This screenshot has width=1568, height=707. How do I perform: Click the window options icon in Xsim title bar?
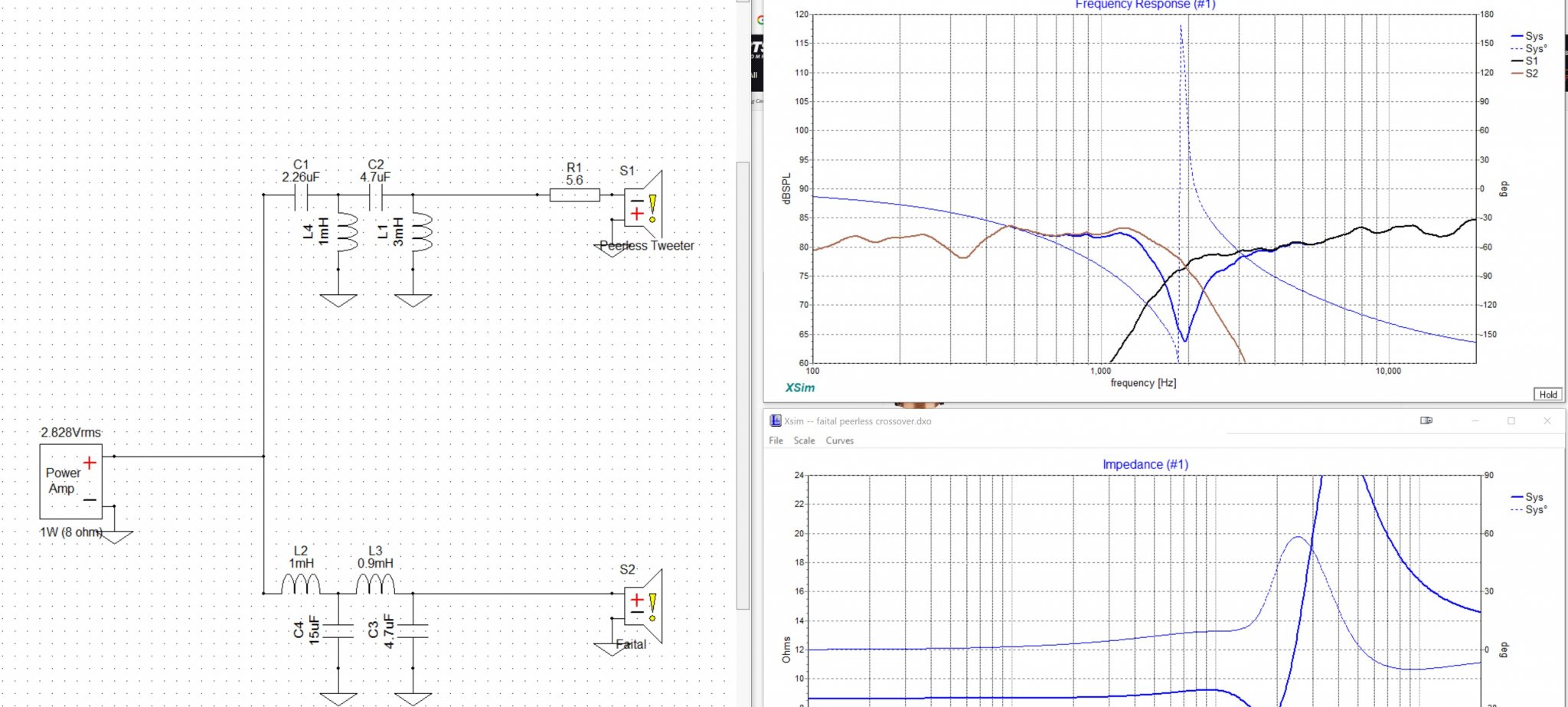1426,421
